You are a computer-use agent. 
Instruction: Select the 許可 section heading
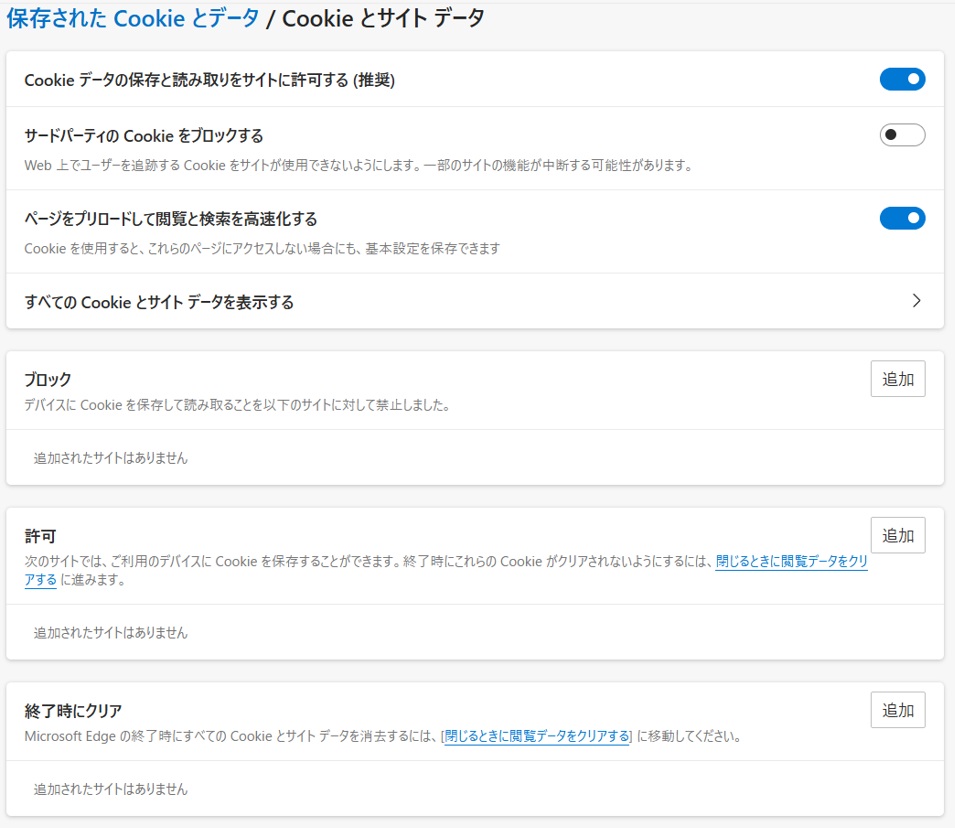click(x=40, y=536)
